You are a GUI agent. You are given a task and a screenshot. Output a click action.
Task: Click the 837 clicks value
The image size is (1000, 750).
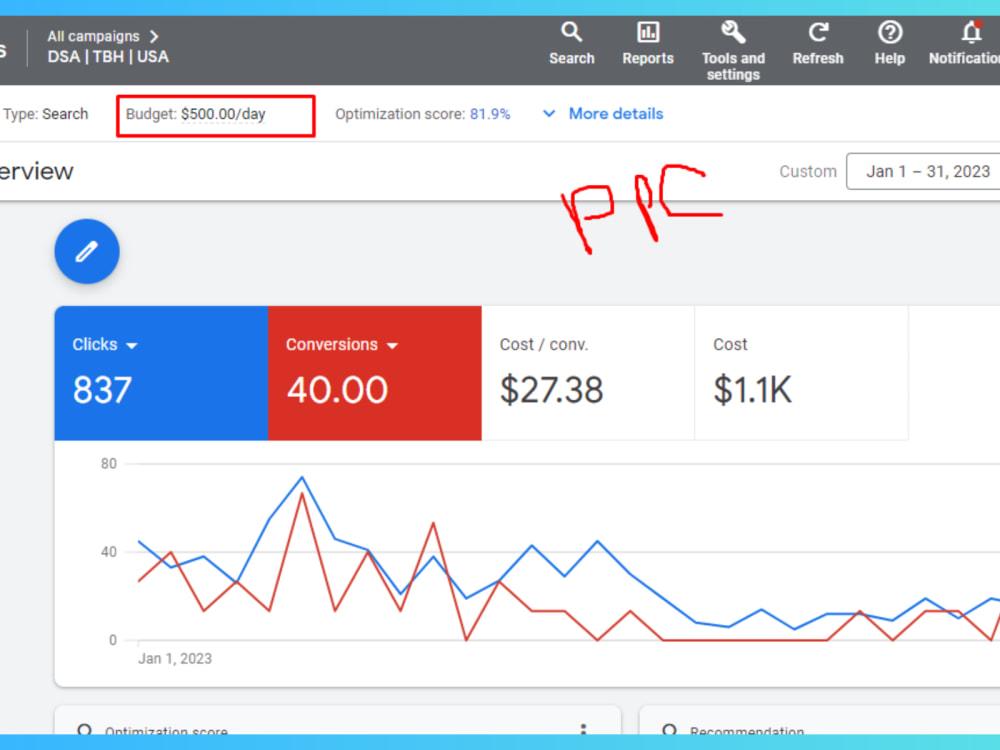click(102, 389)
